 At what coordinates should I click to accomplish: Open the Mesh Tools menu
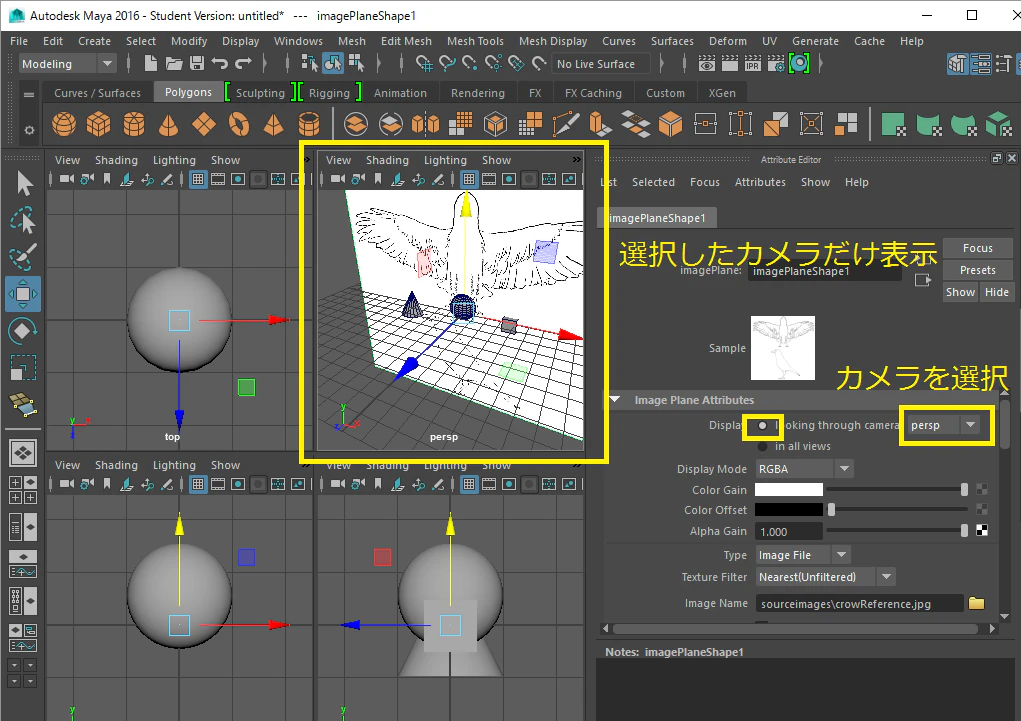point(475,41)
